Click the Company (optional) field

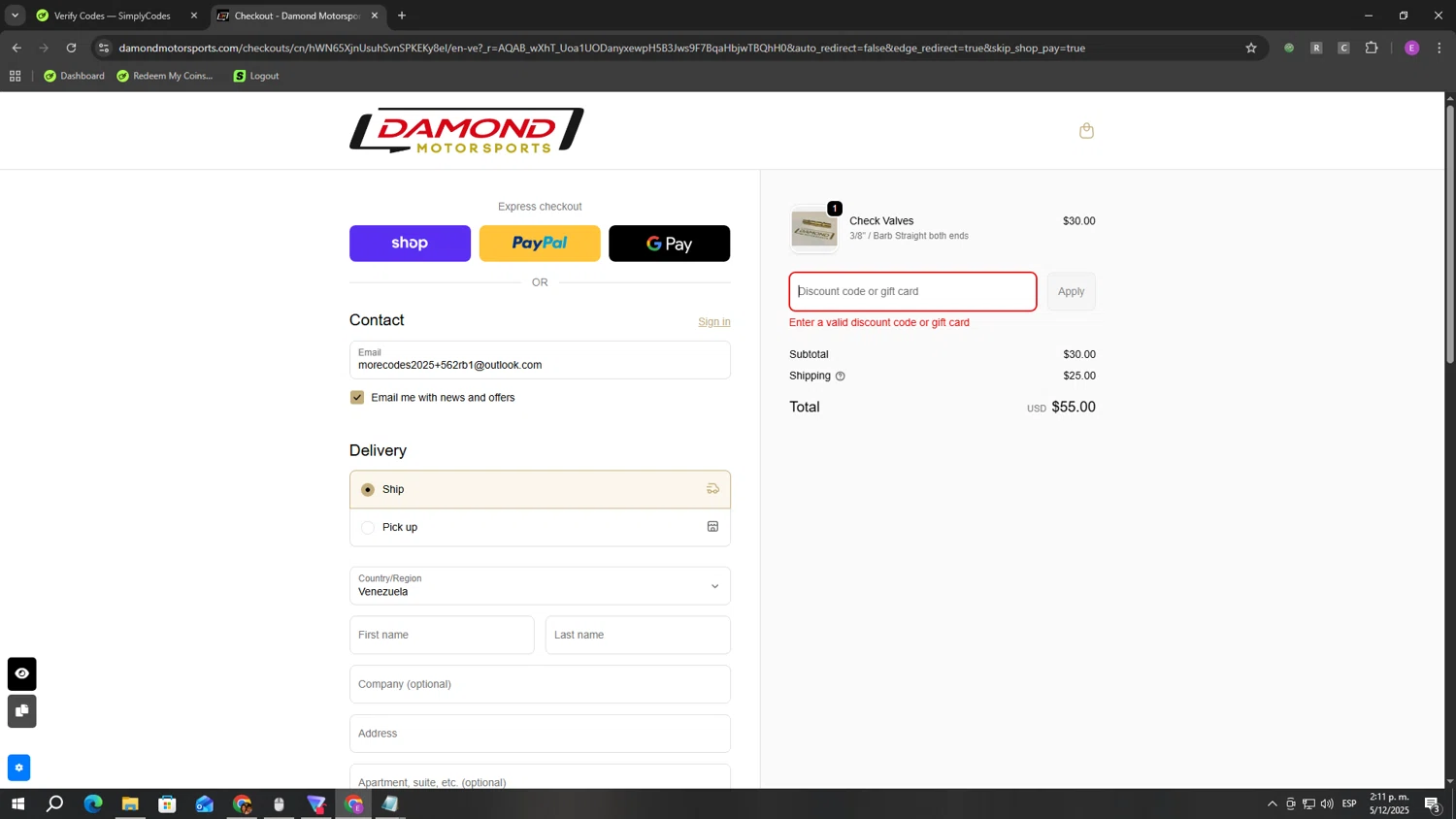click(540, 684)
